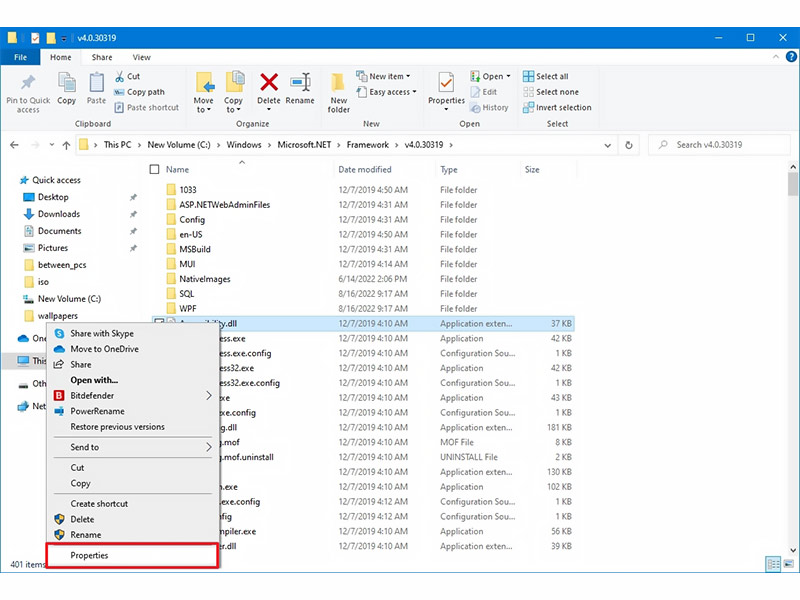Click the Bitdefender icon in context menu
The width and height of the screenshot is (800, 600).
pyautogui.click(x=60, y=395)
